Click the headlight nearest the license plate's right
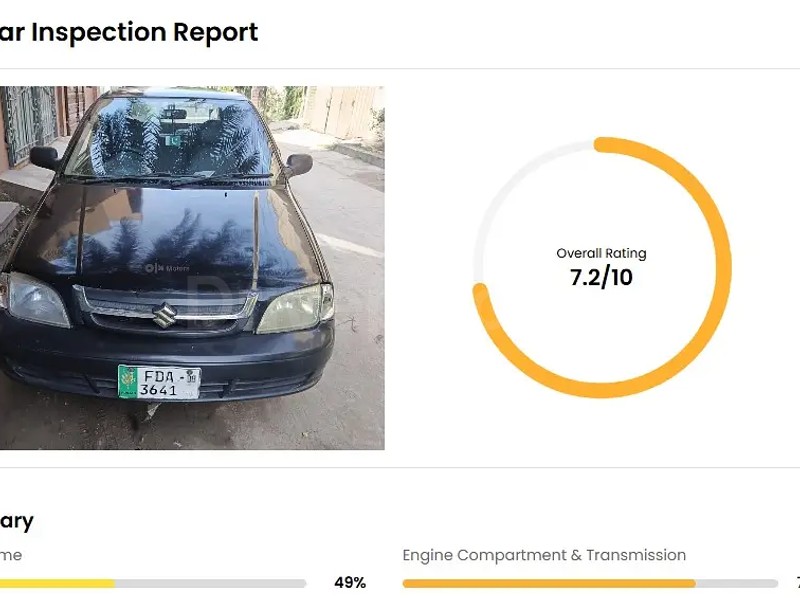The width and height of the screenshot is (800, 600). [x=294, y=309]
